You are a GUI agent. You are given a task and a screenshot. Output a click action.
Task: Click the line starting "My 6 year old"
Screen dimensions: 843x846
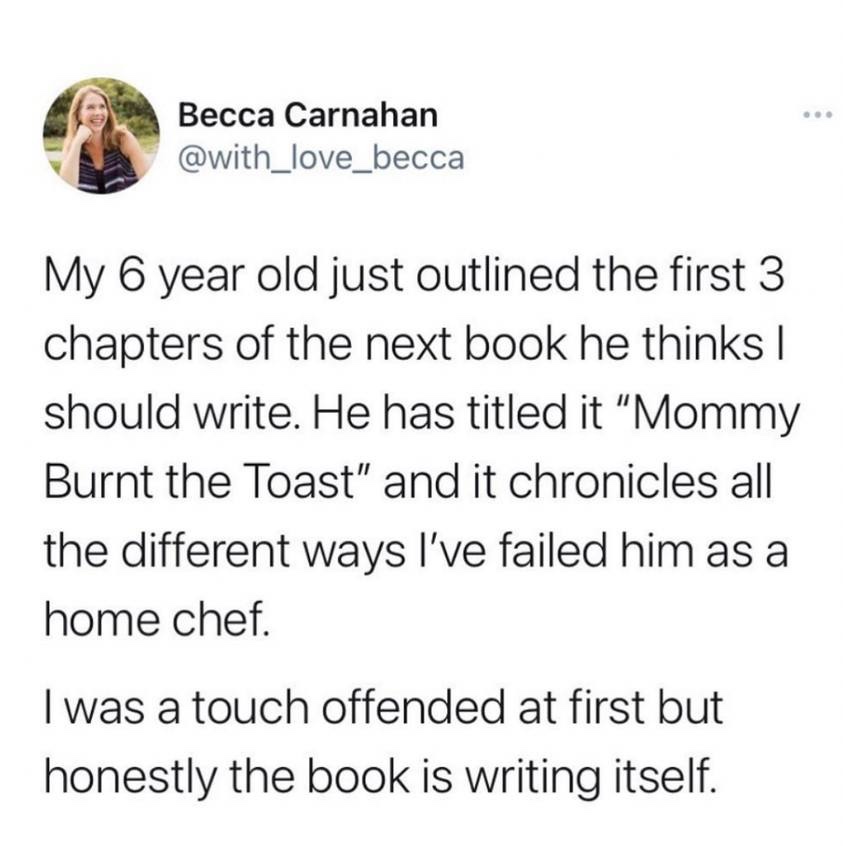(x=413, y=276)
